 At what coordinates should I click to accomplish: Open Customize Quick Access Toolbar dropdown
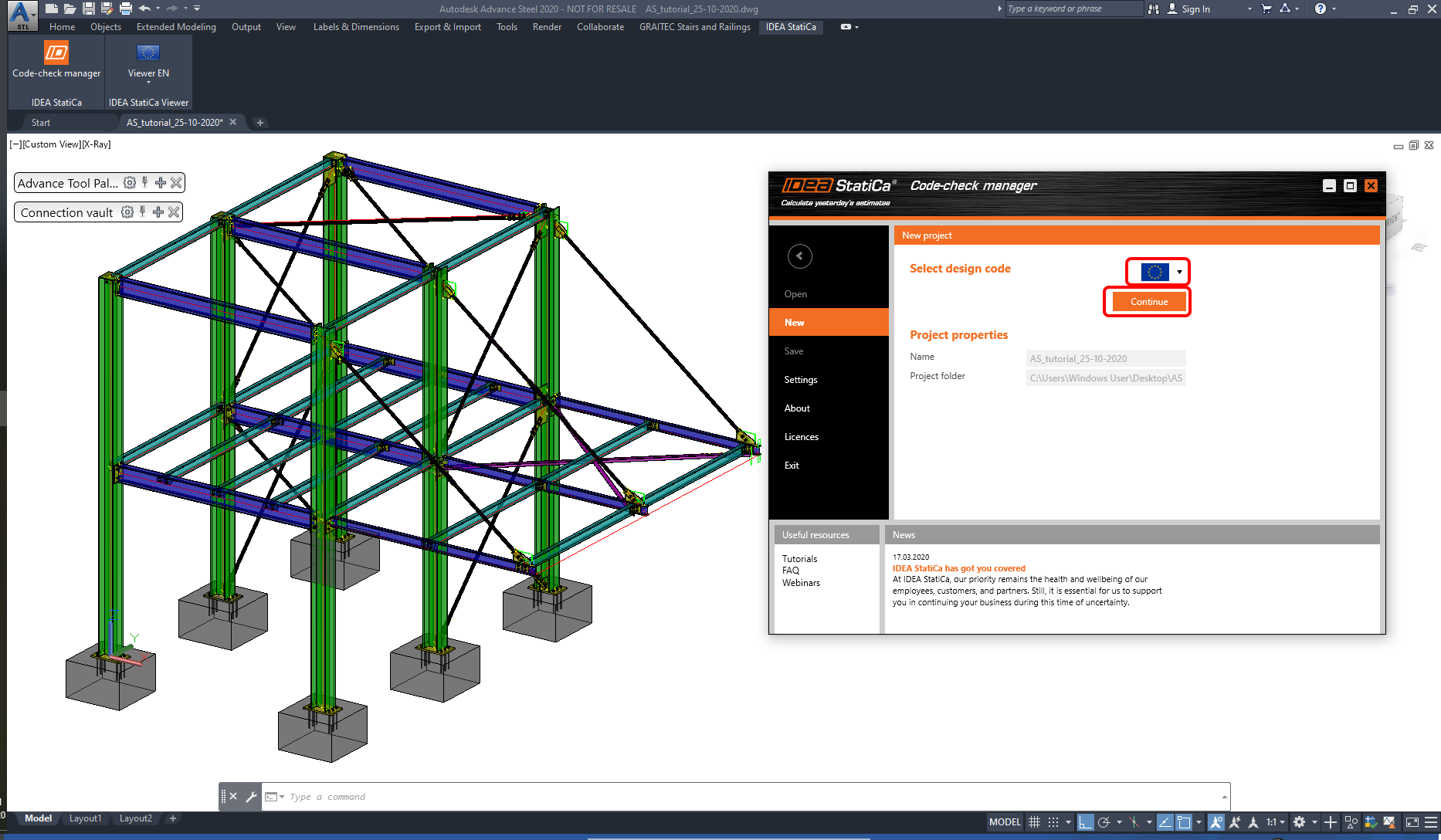pyautogui.click(x=197, y=8)
